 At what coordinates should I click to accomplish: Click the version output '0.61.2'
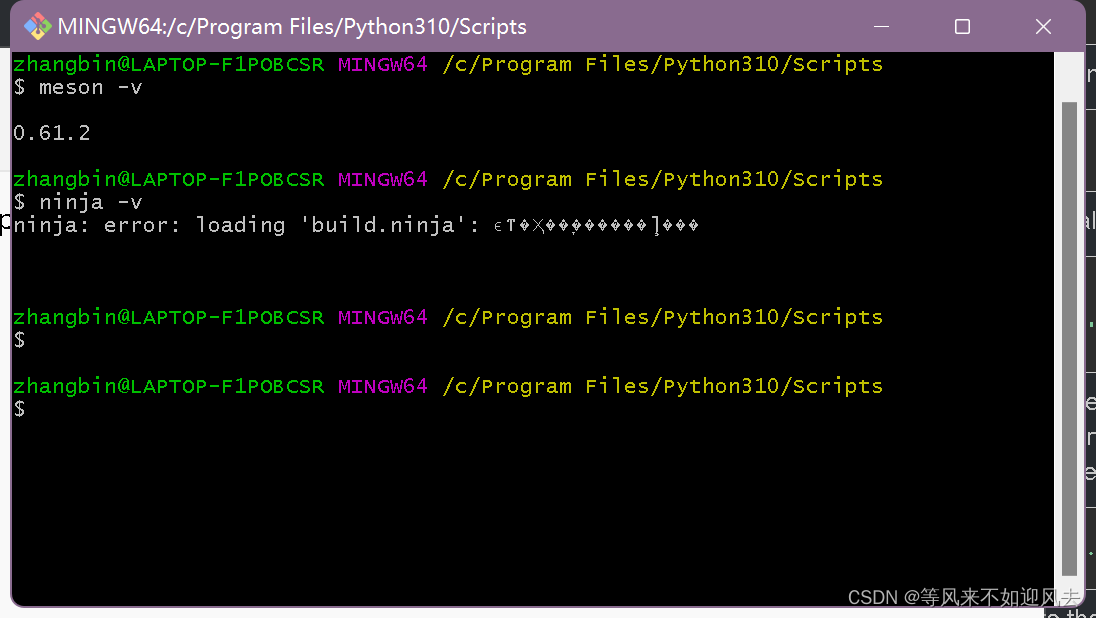click(x=52, y=133)
